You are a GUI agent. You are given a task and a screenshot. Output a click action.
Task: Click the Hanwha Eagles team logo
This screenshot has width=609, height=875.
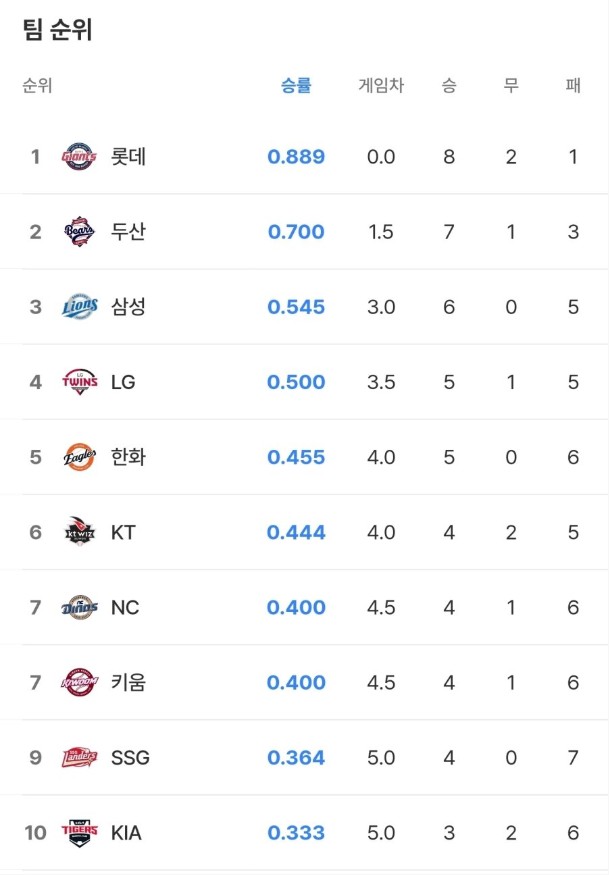point(79,457)
